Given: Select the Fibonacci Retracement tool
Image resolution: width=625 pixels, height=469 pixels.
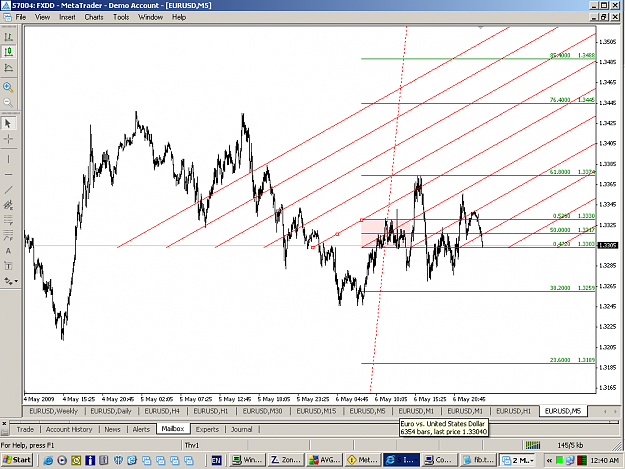Looking at the screenshot, I should [x=8, y=235].
